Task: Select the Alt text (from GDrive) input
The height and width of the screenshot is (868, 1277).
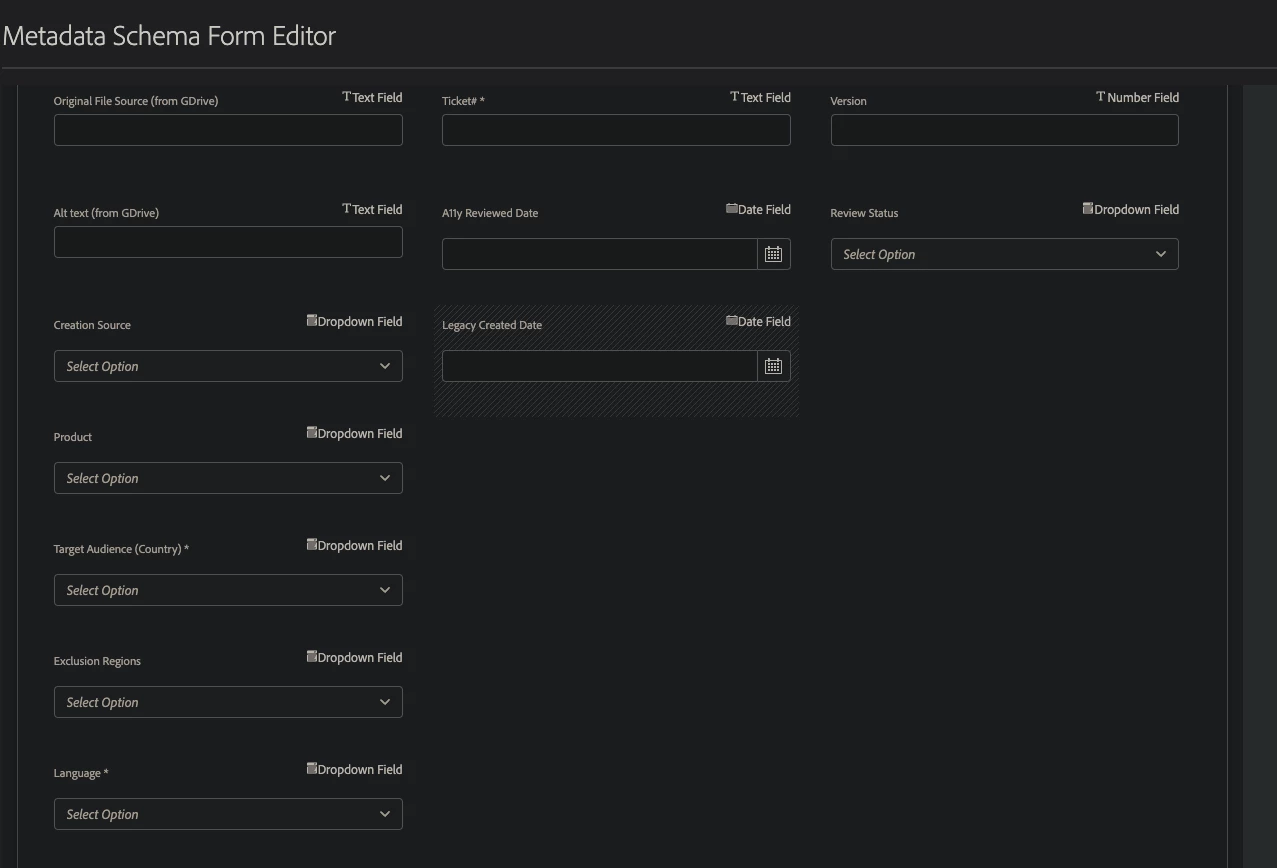Action: pos(228,242)
